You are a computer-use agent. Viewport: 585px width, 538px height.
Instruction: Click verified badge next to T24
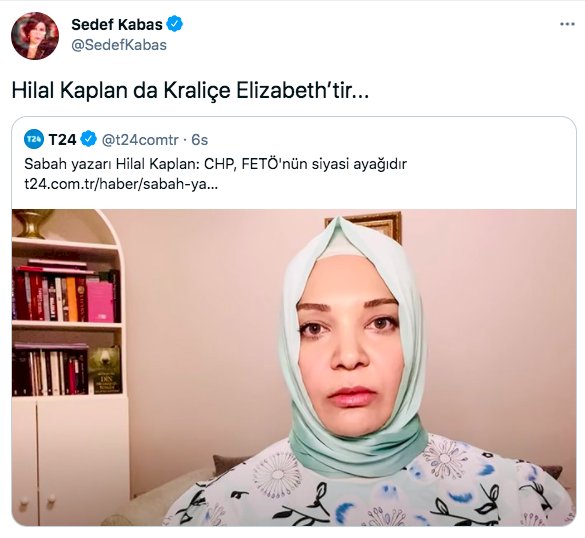[x=89, y=140]
